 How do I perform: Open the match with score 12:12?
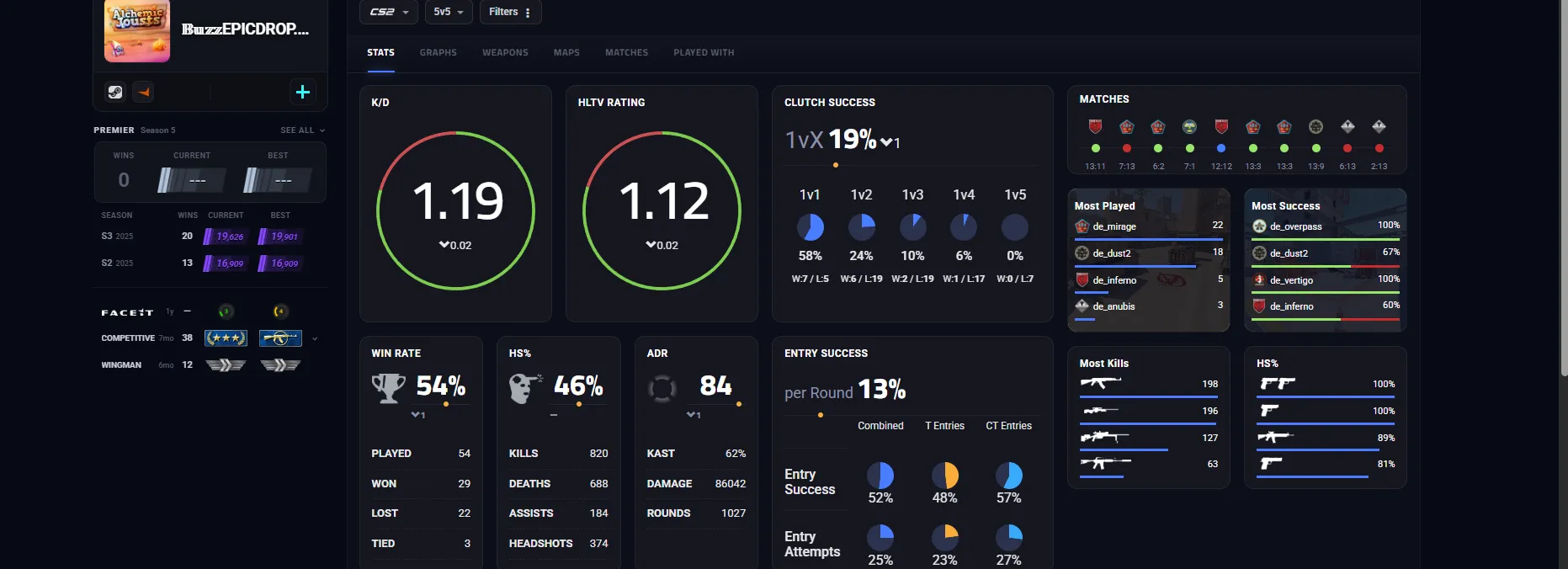tap(1221, 127)
